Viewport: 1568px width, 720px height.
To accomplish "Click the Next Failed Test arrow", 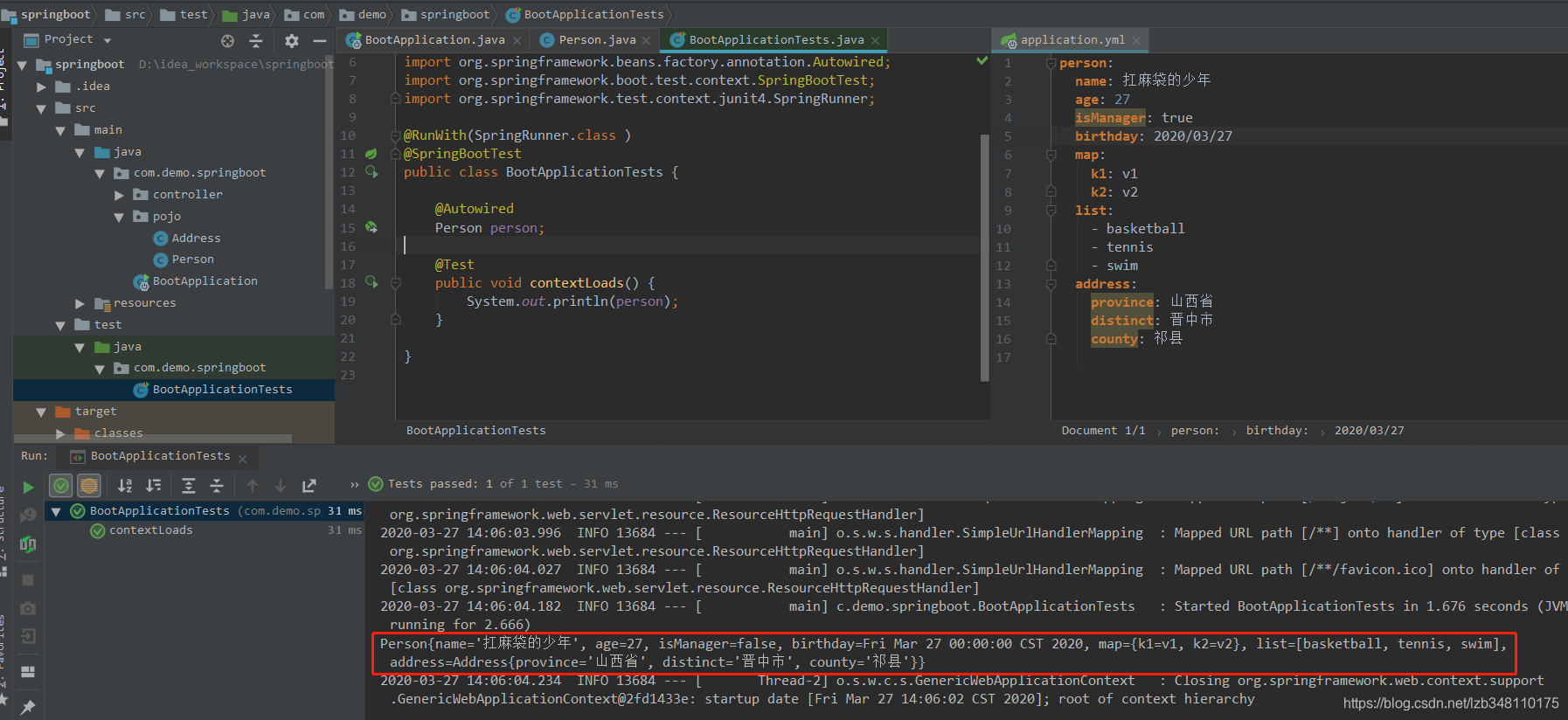I will coord(281,485).
